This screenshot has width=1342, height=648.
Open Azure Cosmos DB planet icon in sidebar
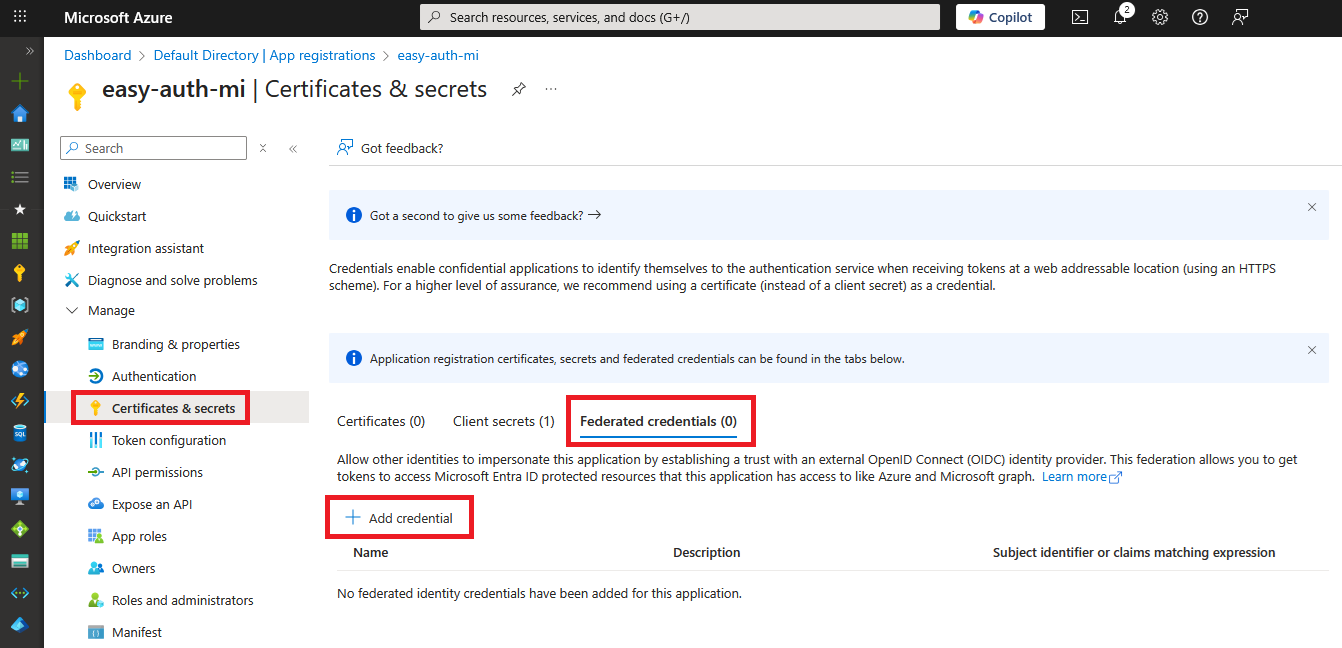20,465
